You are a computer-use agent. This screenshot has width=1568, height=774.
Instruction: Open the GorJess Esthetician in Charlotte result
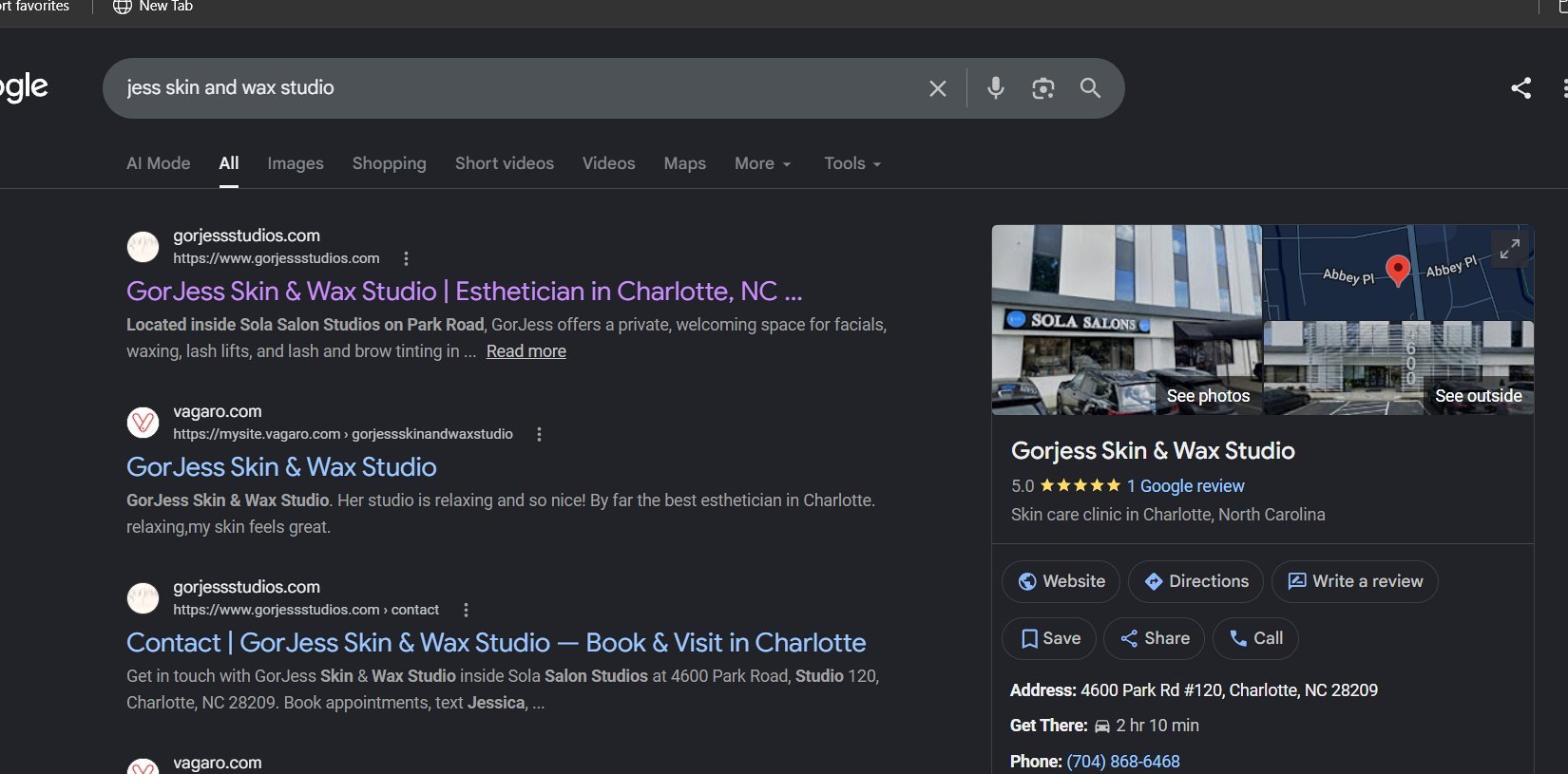[465, 292]
